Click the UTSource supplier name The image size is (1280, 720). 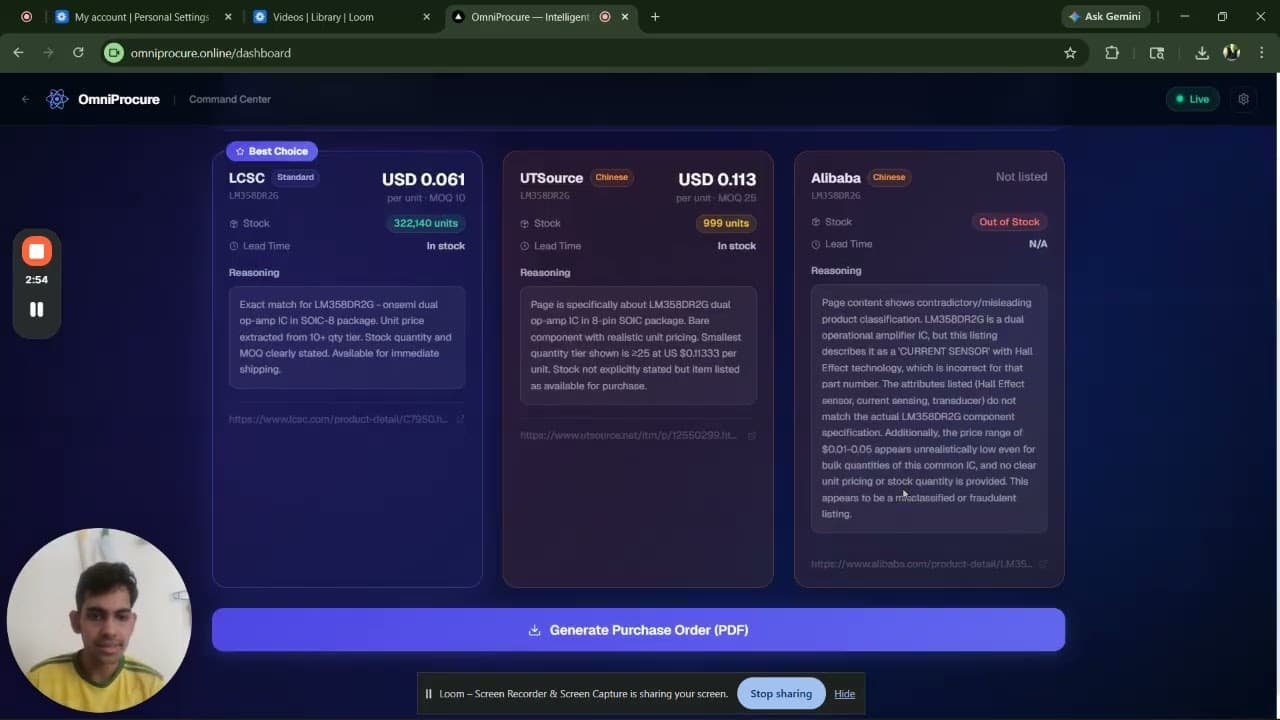click(551, 178)
